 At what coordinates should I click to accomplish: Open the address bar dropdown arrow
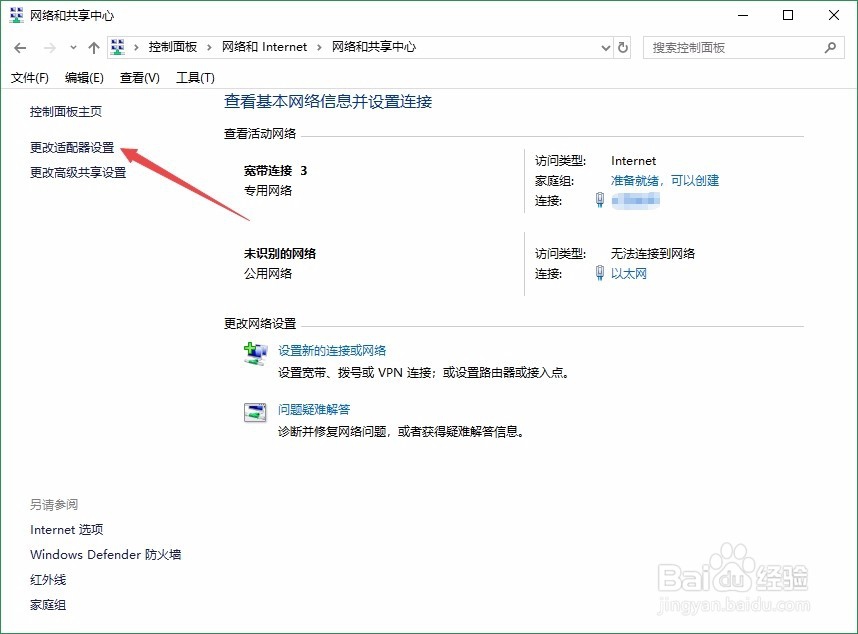pyautogui.click(x=604, y=47)
